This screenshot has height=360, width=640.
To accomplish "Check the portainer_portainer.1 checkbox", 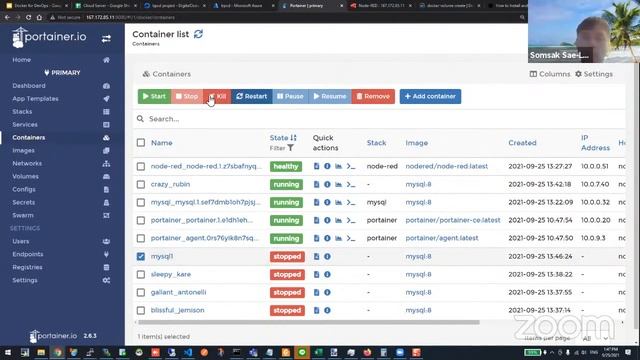I will 141,220.
